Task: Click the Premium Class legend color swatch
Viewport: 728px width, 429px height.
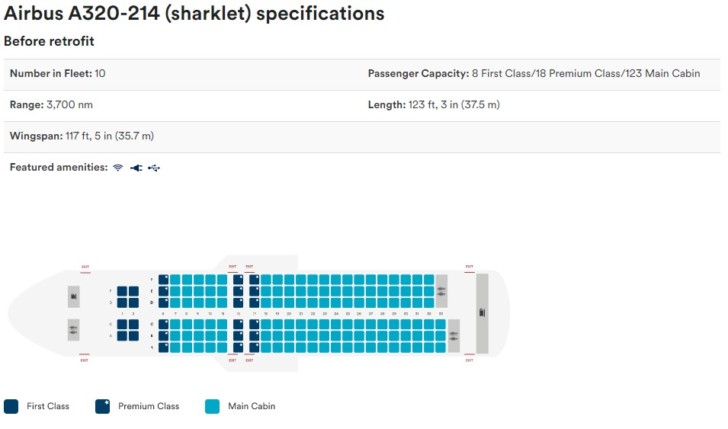Action: [103, 406]
